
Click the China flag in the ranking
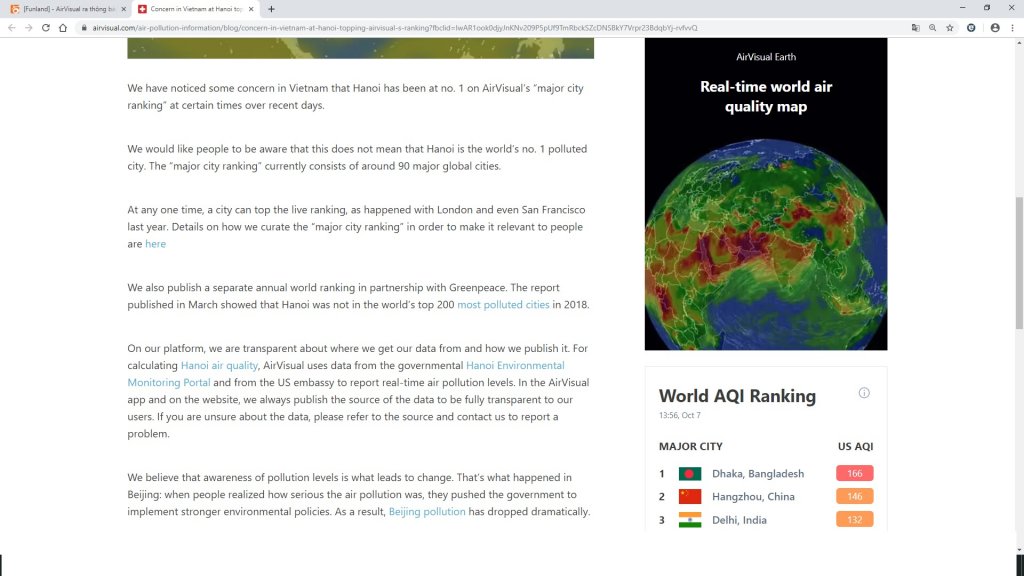click(x=690, y=496)
